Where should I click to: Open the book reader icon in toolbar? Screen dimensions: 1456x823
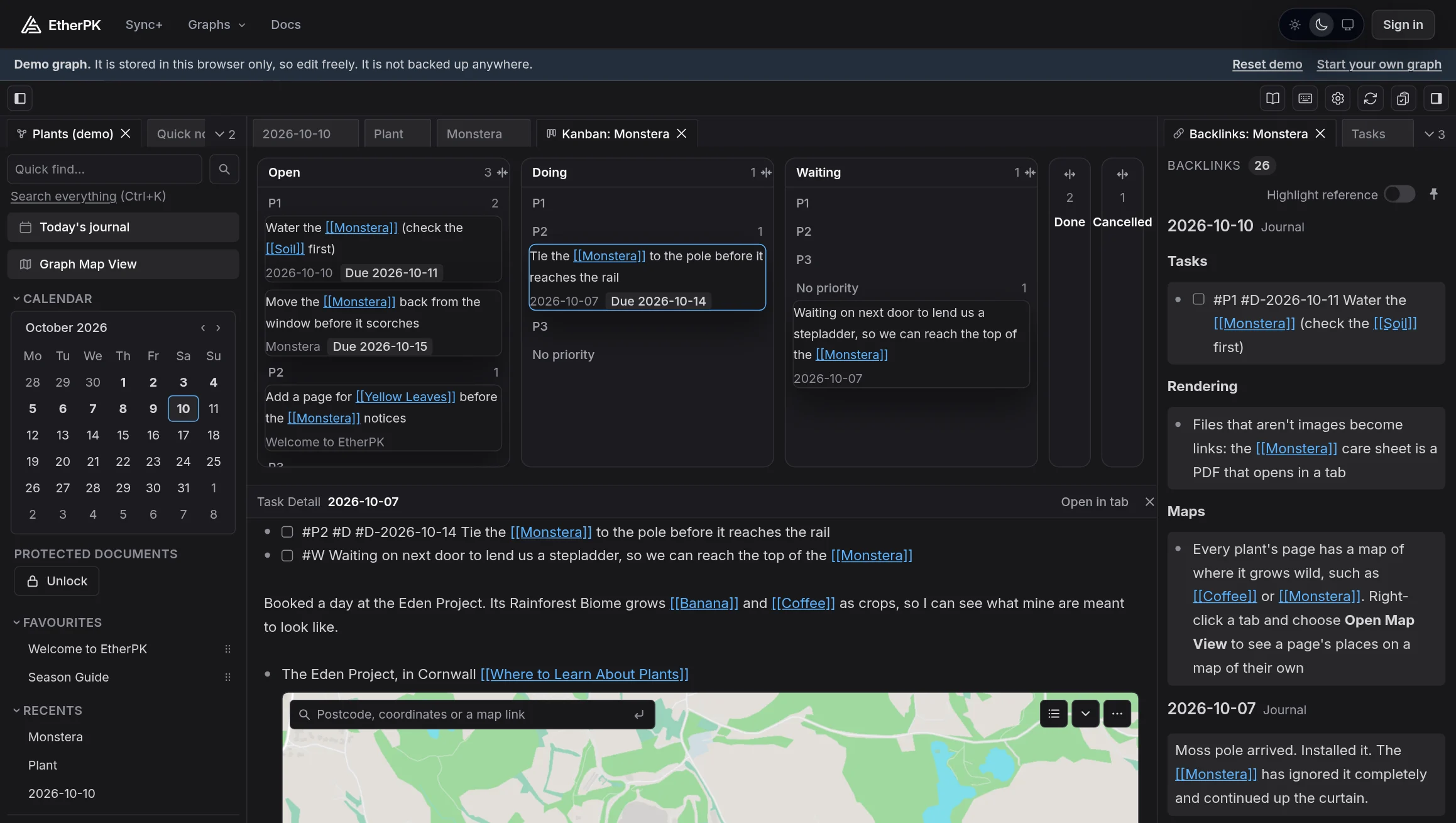click(x=1273, y=98)
